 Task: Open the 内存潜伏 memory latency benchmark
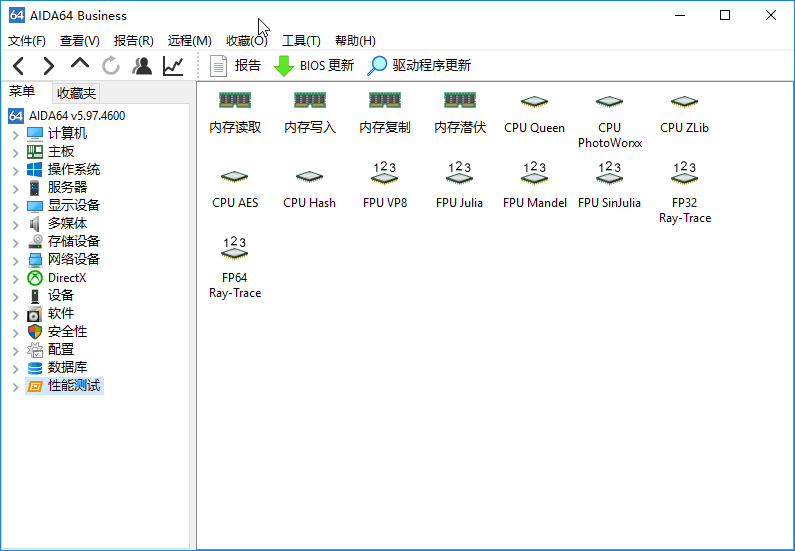pos(459,102)
